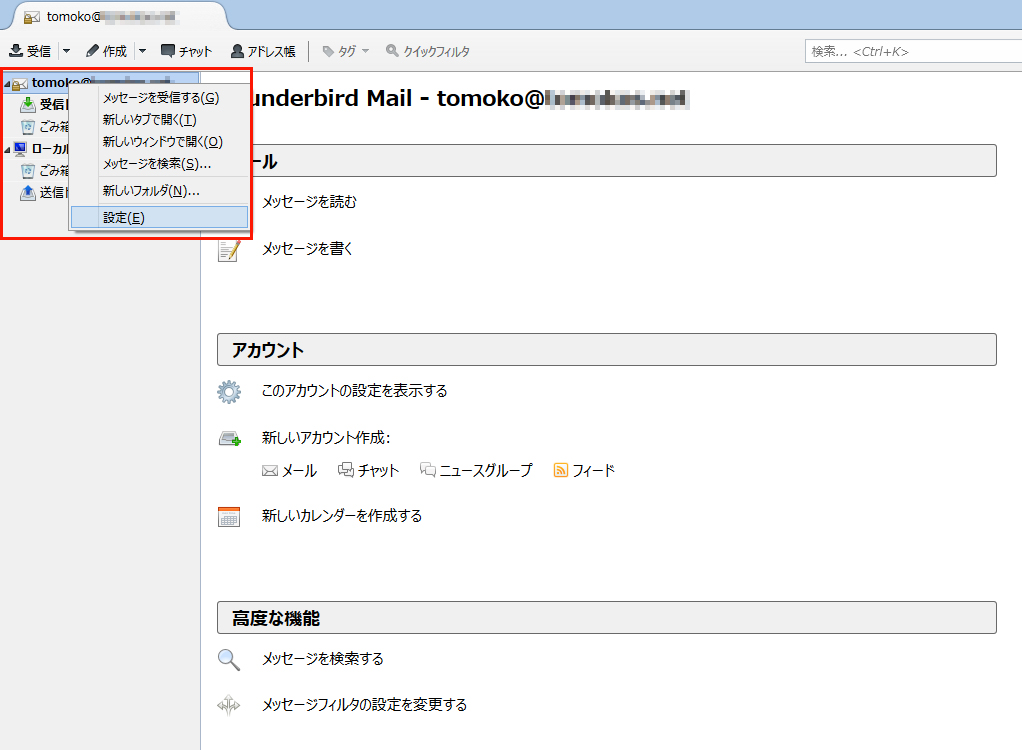The height and width of the screenshot is (750, 1022).
Task: Click the メッセージを読む link
Action: click(x=309, y=202)
